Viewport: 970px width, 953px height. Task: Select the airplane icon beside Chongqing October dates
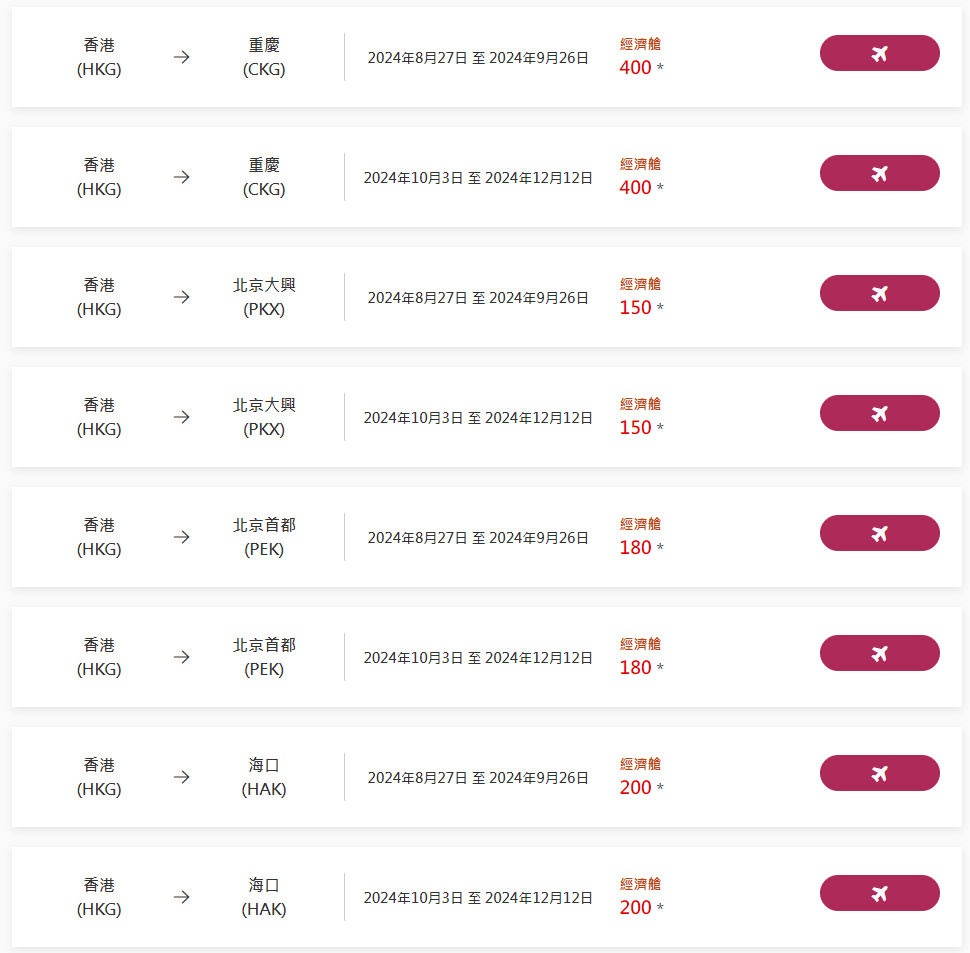879,173
